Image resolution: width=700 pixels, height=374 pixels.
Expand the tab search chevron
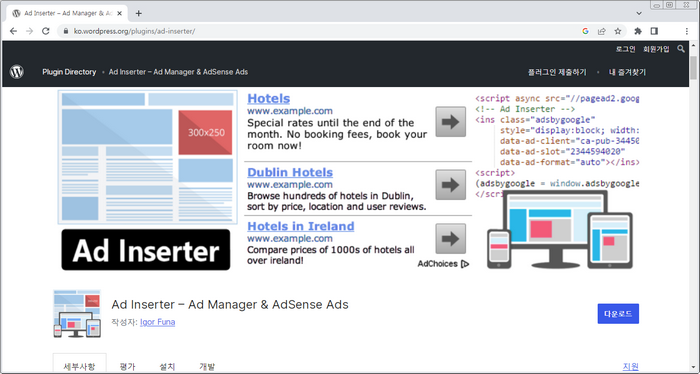point(639,13)
